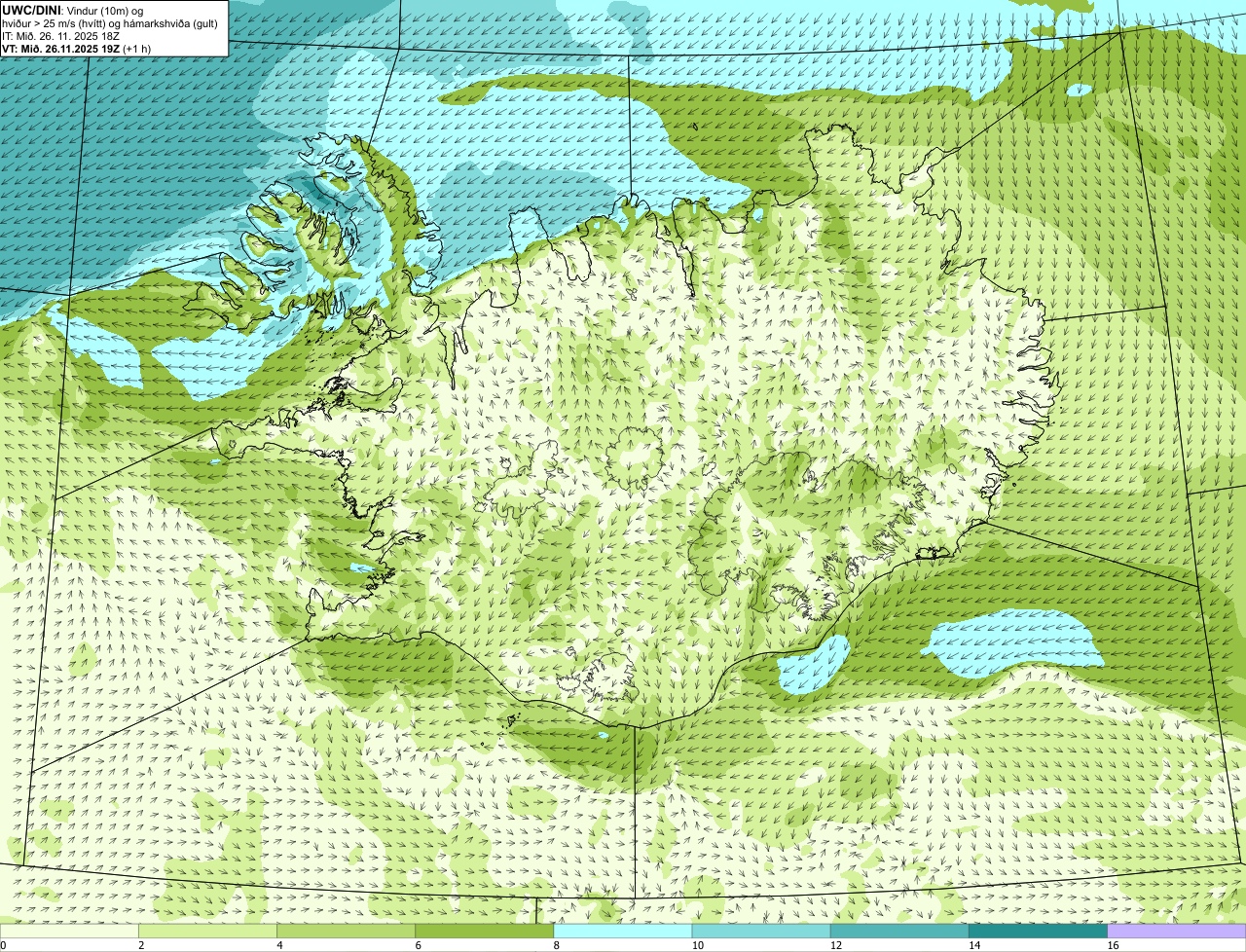Click the legend tick label '12'
1246x952 pixels.
pyautogui.click(x=836, y=945)
